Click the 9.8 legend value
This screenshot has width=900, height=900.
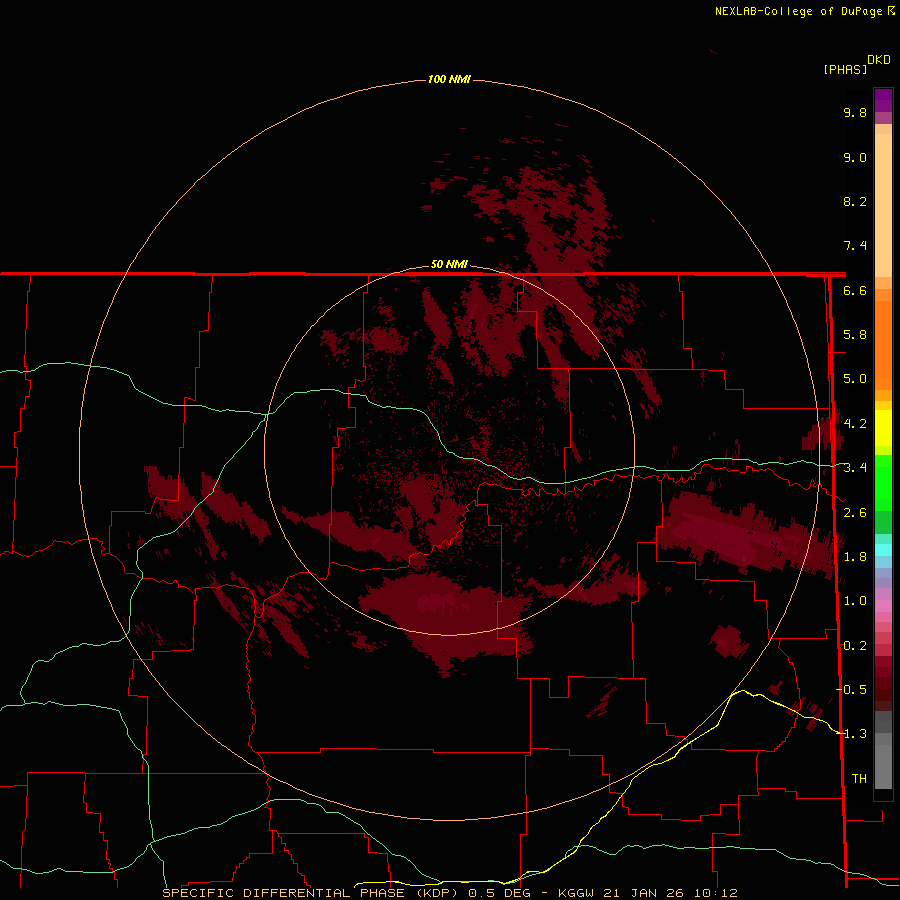[855, 112]
